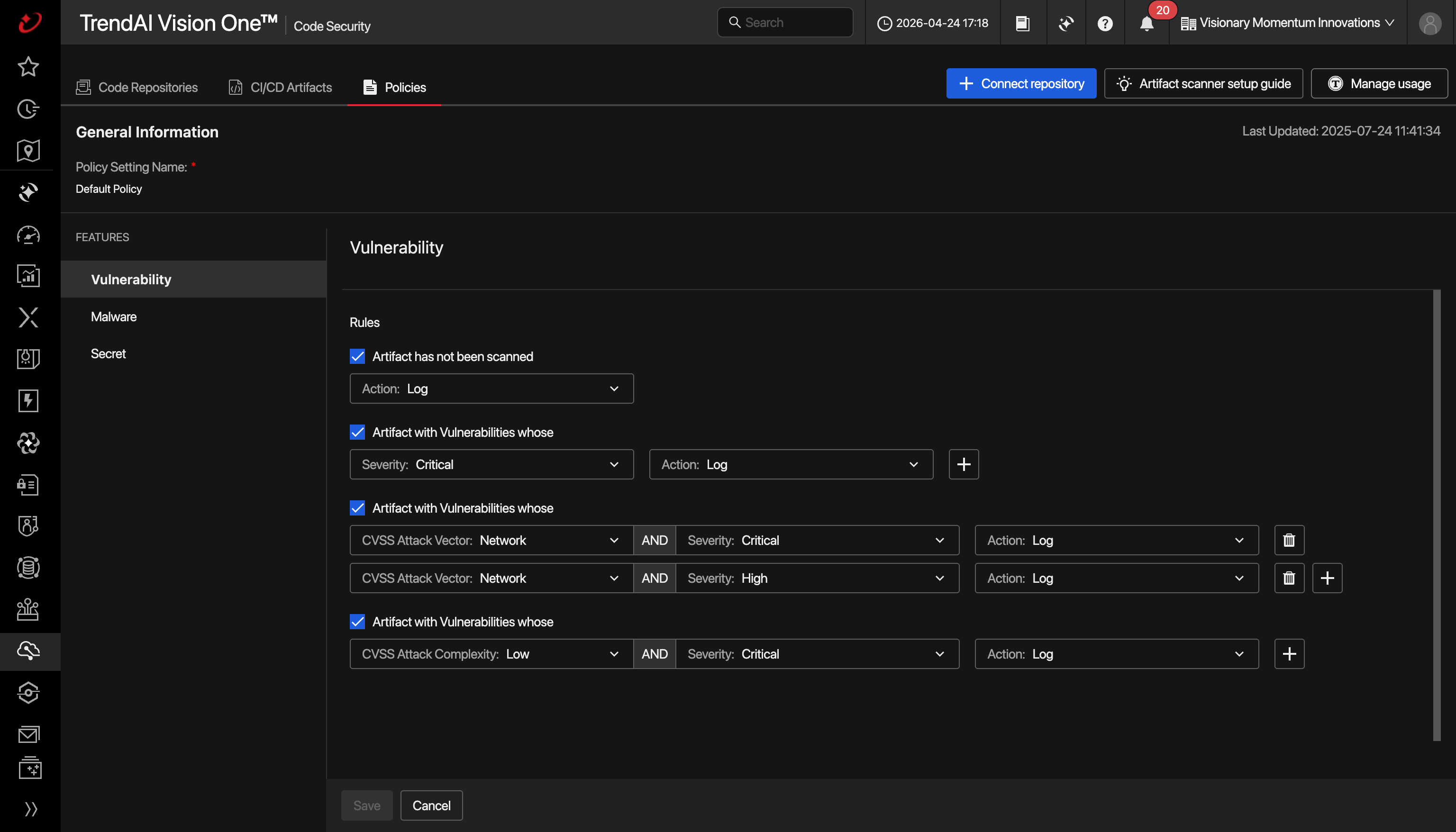
Task: Open the calendar sparkle sidebar icon
Action: pyautogui.click(x=30, y=768)
